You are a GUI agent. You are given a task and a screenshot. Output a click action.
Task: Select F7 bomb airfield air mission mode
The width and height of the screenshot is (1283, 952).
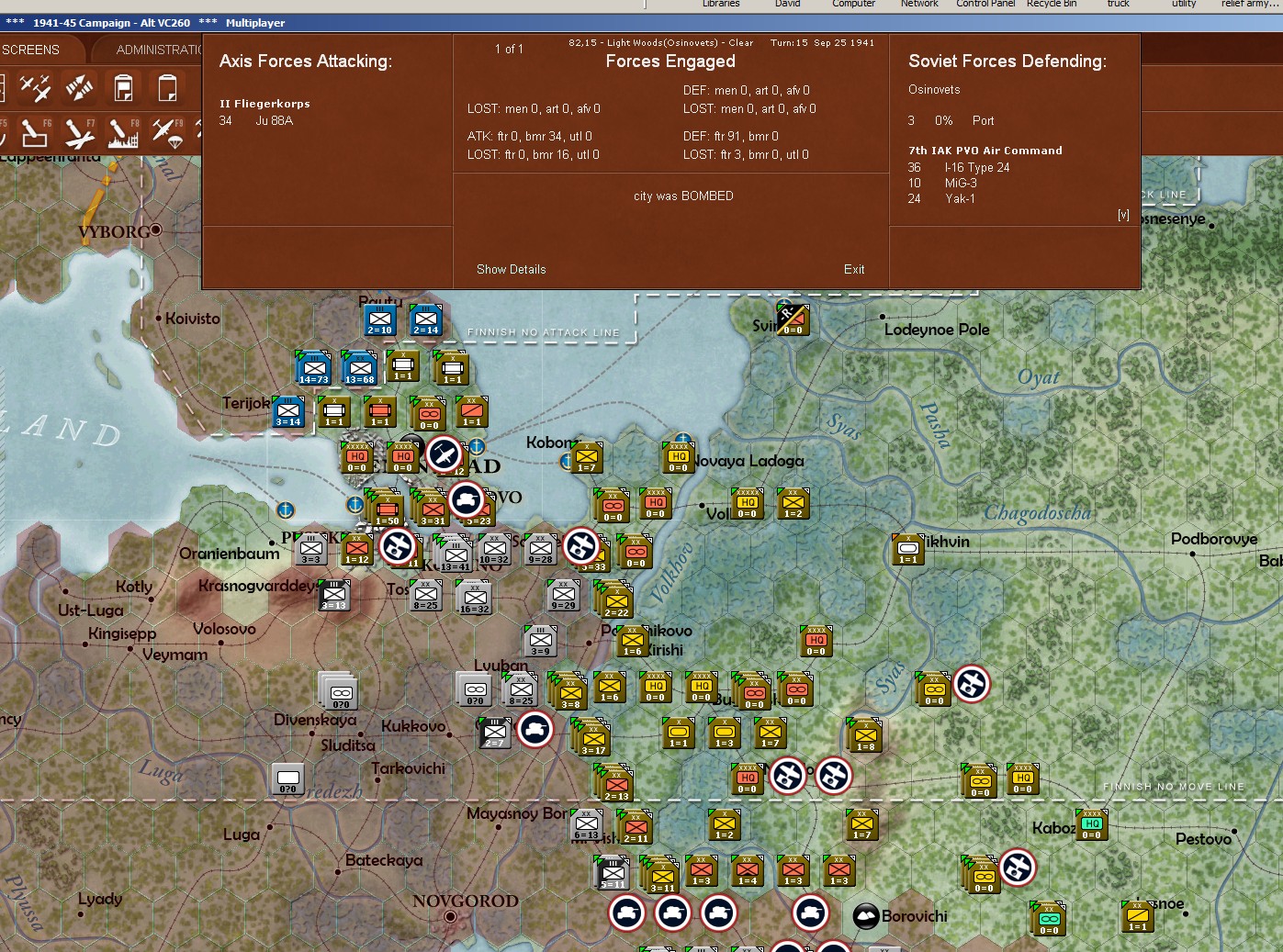click(79, 134)
